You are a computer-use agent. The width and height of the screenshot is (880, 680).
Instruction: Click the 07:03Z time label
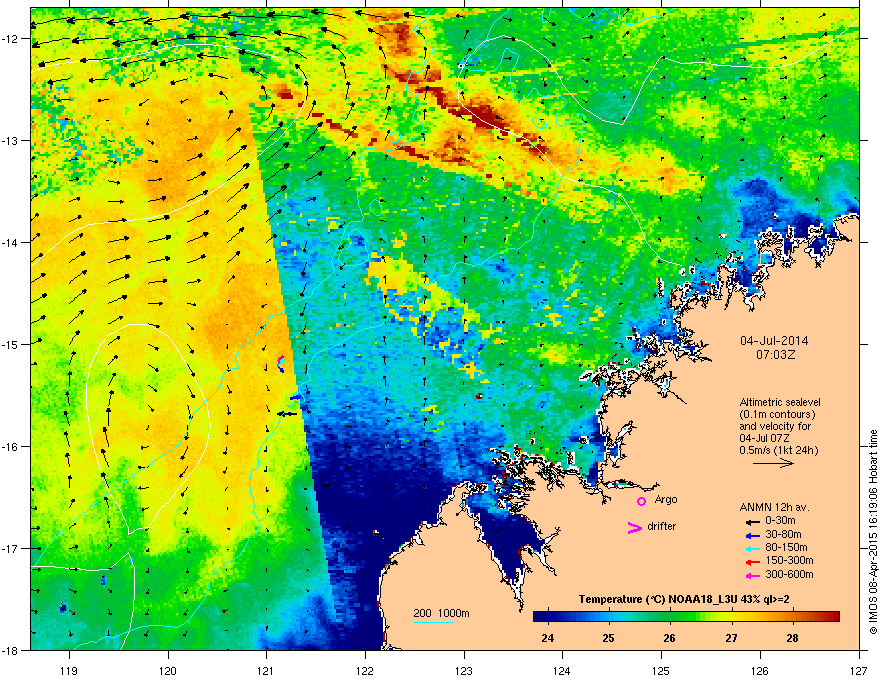click(775, 355)
